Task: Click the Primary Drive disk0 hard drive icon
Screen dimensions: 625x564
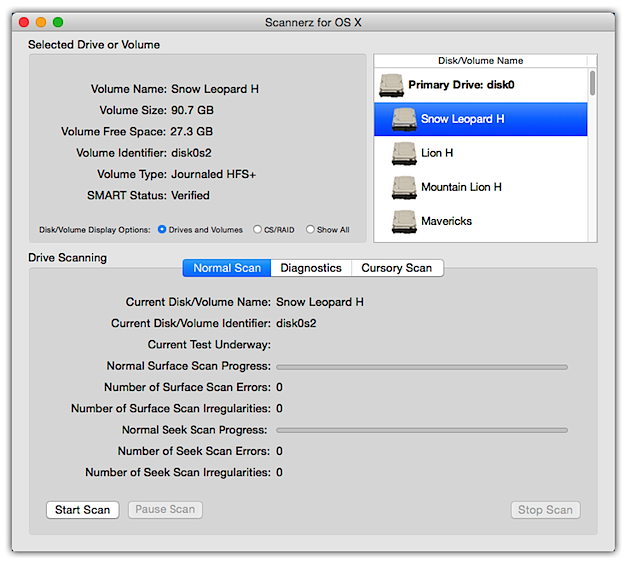Action: 391,85
